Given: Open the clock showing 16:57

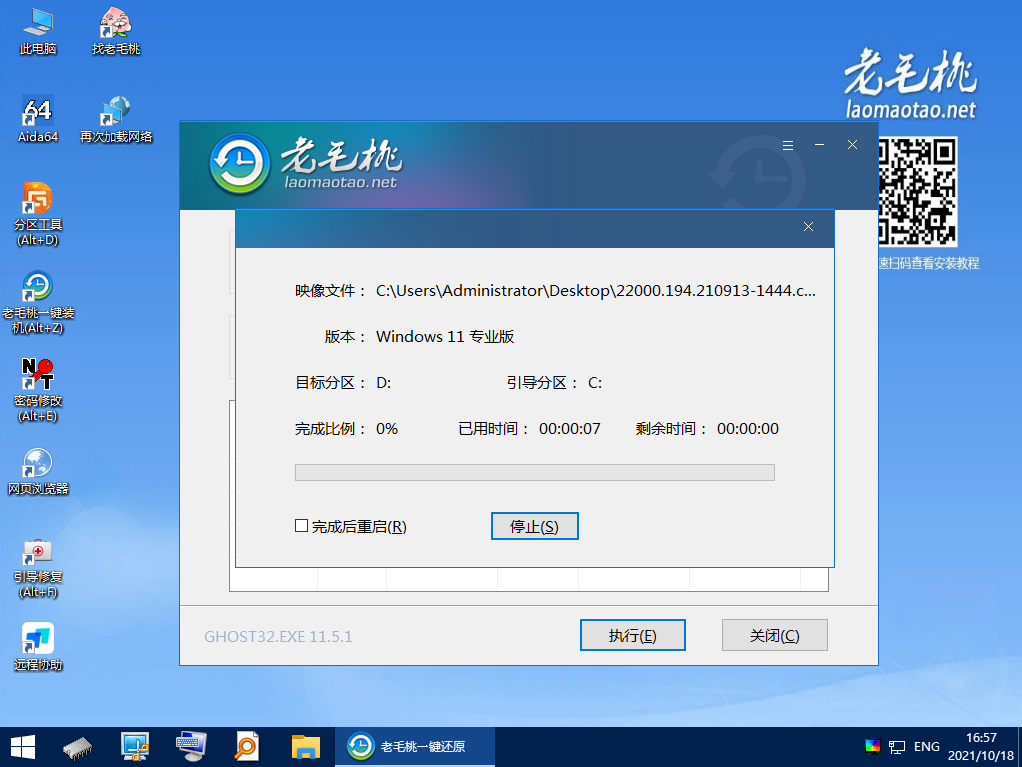Looking at the screenshot, I should click(981, 747).
